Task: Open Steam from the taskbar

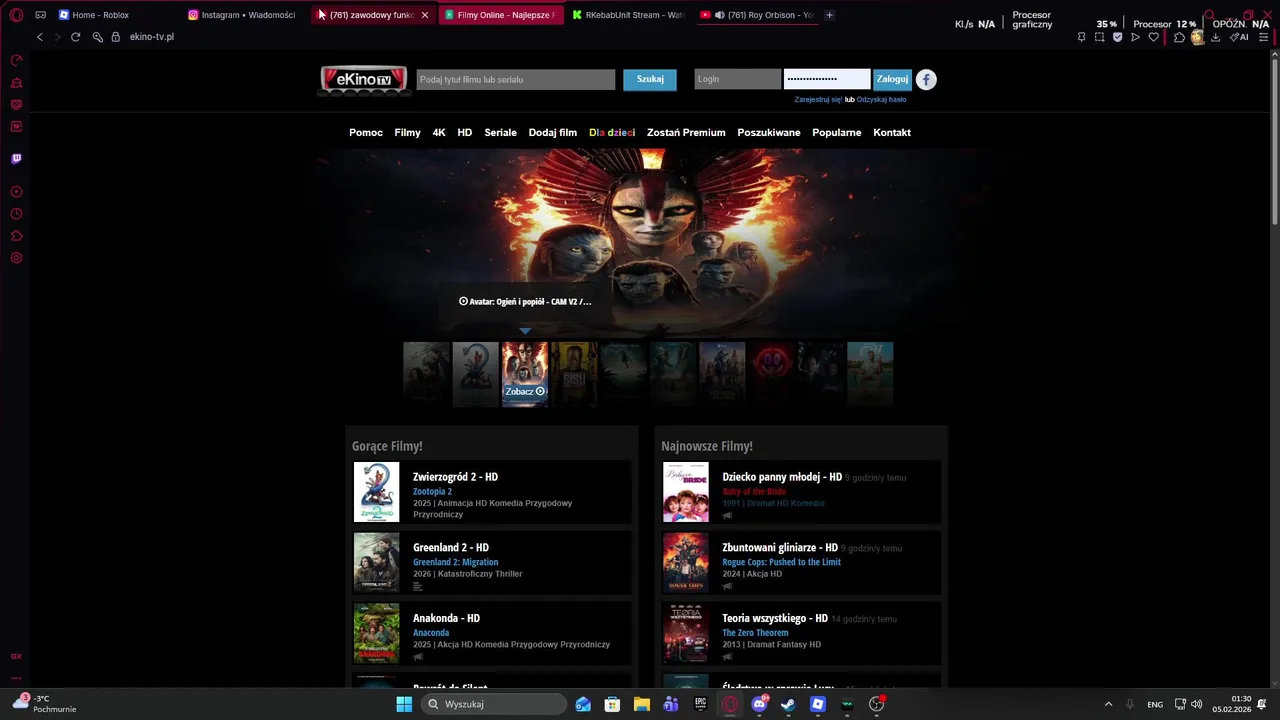Action: click(x=788, y=704)
